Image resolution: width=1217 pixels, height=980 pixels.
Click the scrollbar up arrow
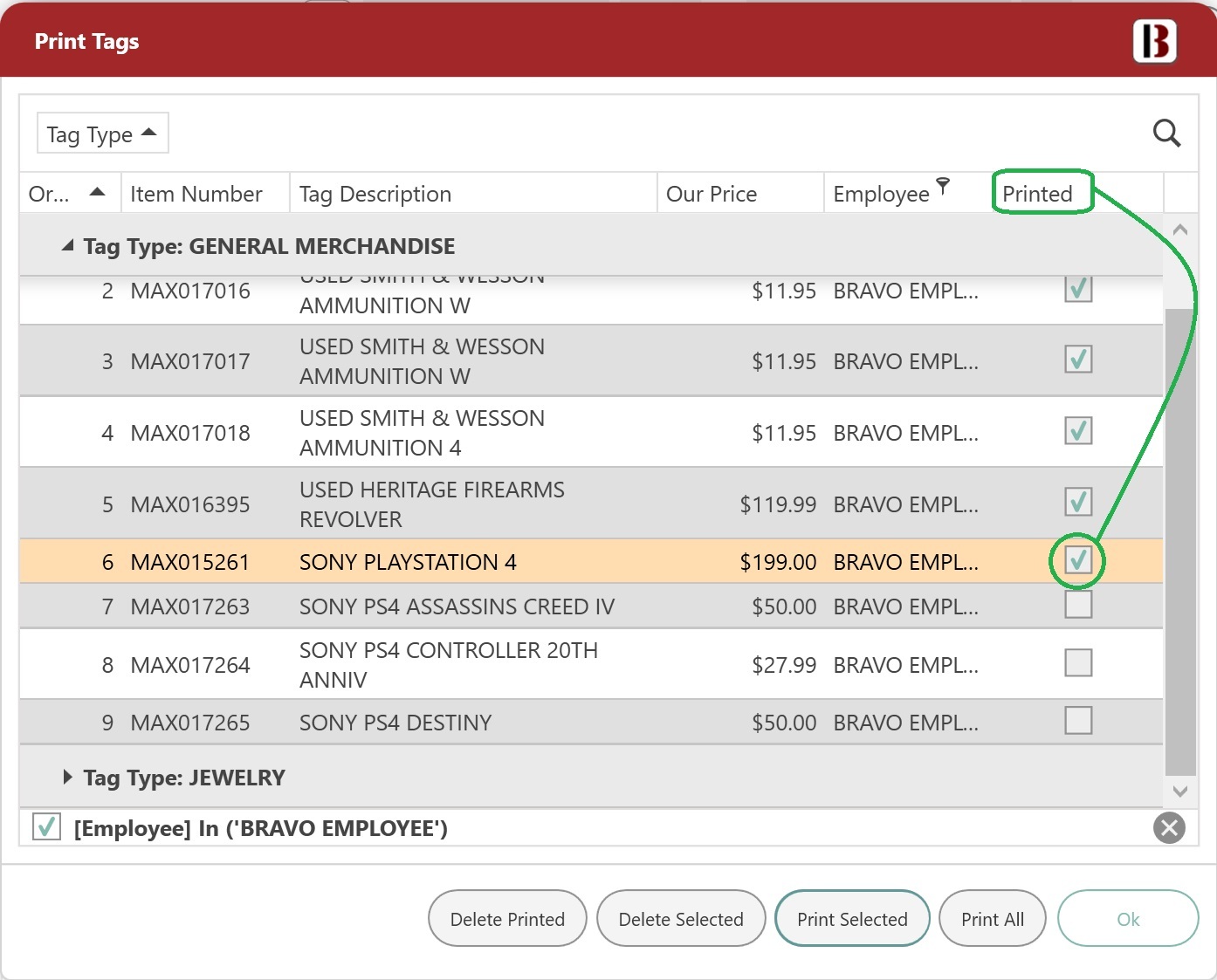(1180, 230)
